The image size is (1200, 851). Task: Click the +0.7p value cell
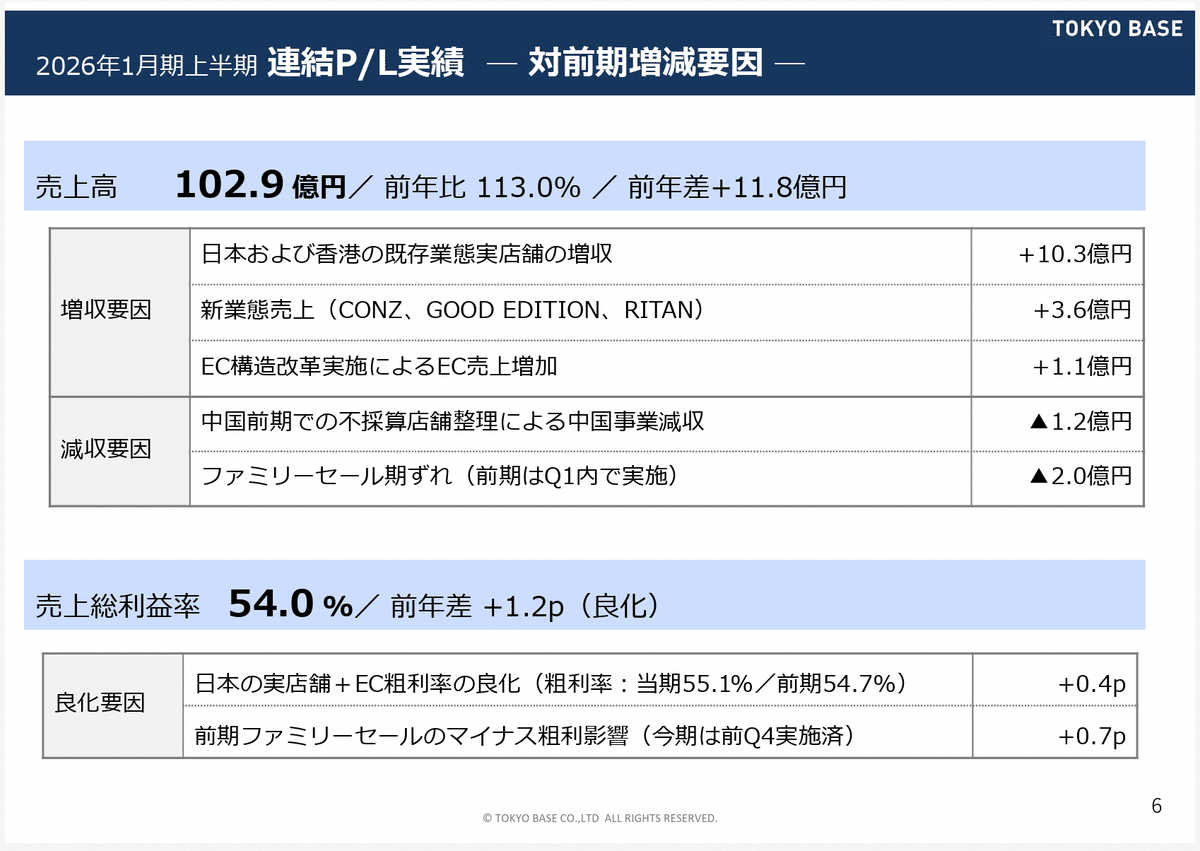[1055, 732]
